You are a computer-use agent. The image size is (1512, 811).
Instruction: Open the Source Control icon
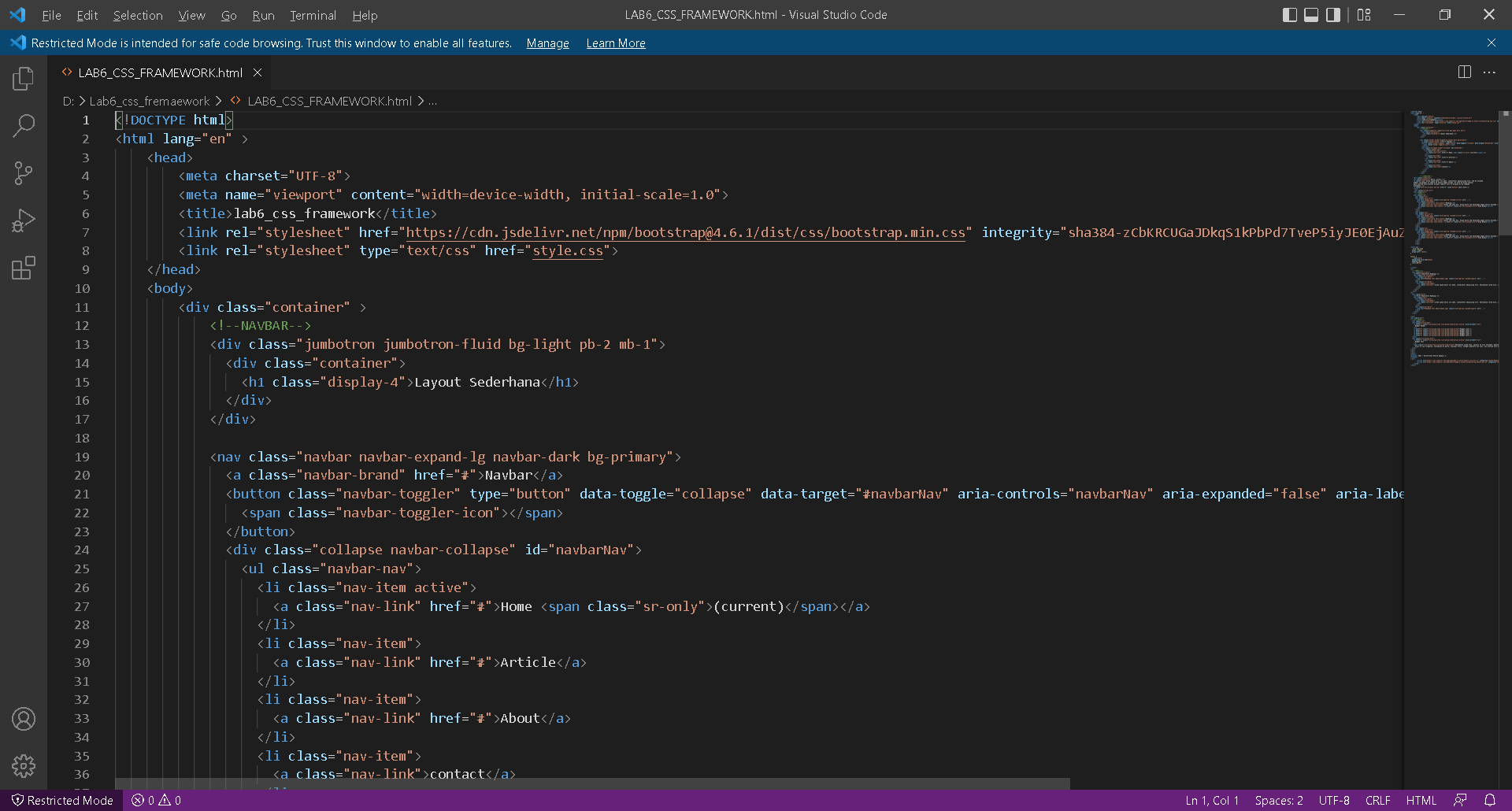coord(24,173)
